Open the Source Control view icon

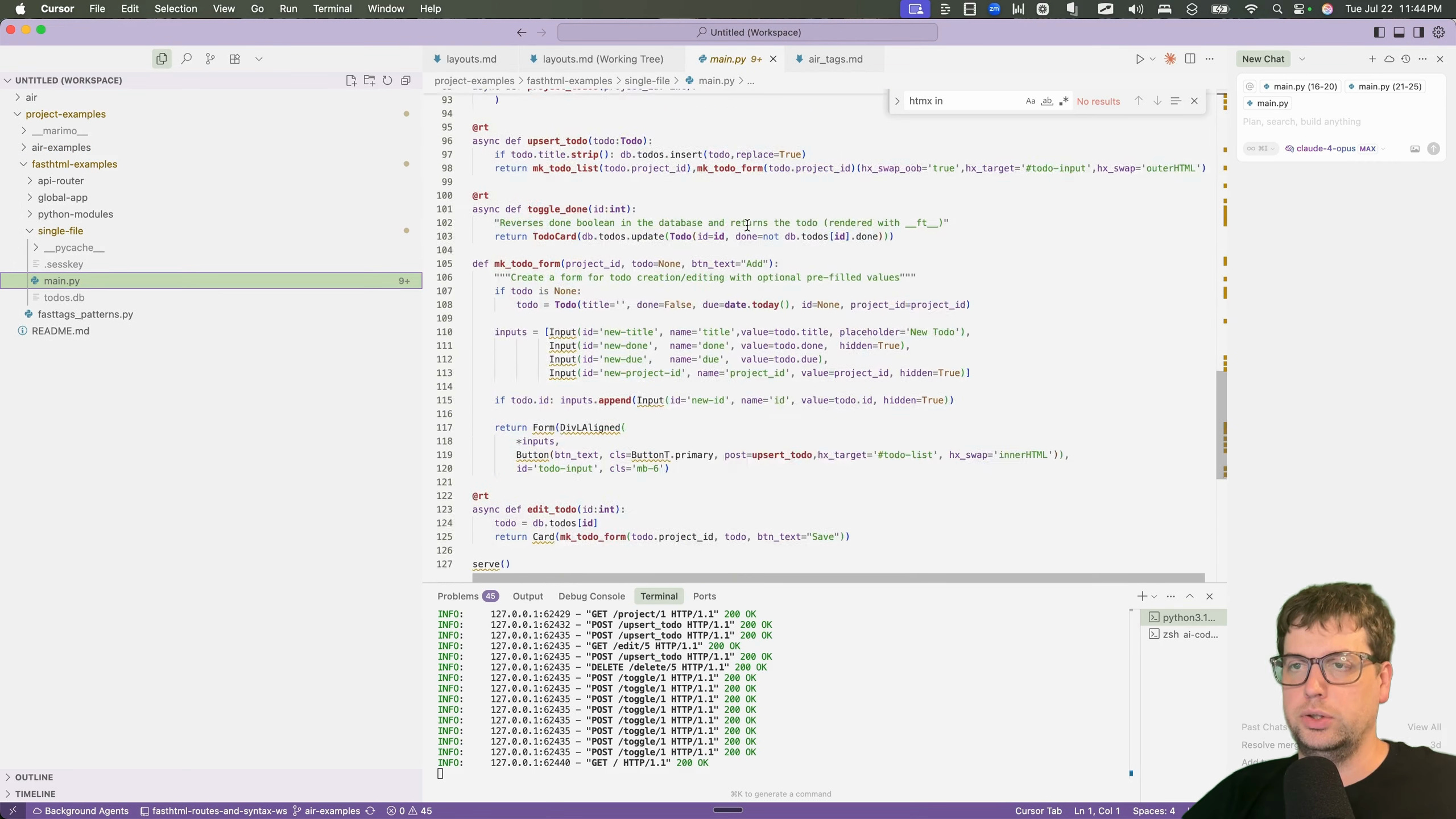210,59
